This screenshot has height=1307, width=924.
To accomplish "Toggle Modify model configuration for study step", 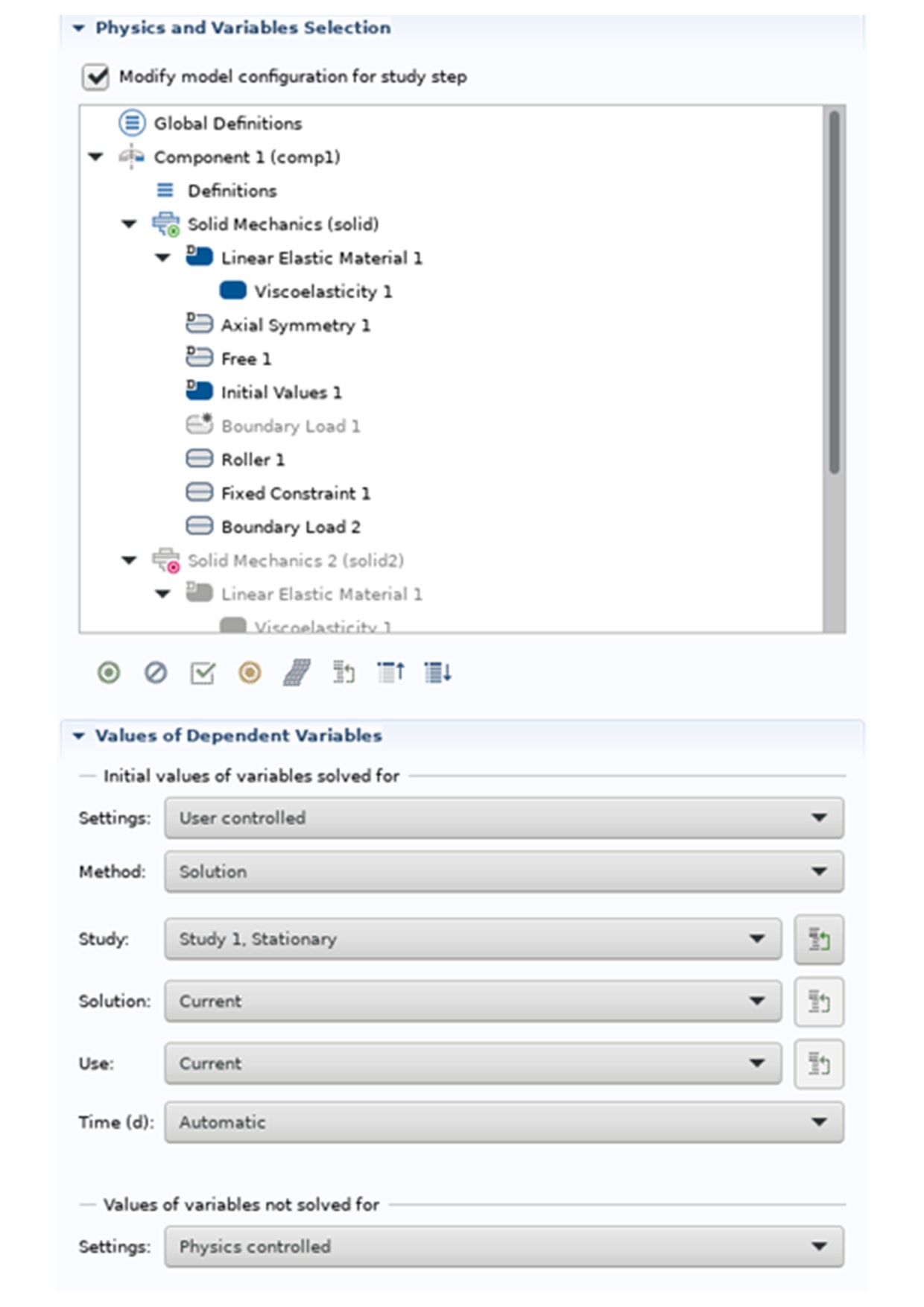I will (x=95, y=77).
